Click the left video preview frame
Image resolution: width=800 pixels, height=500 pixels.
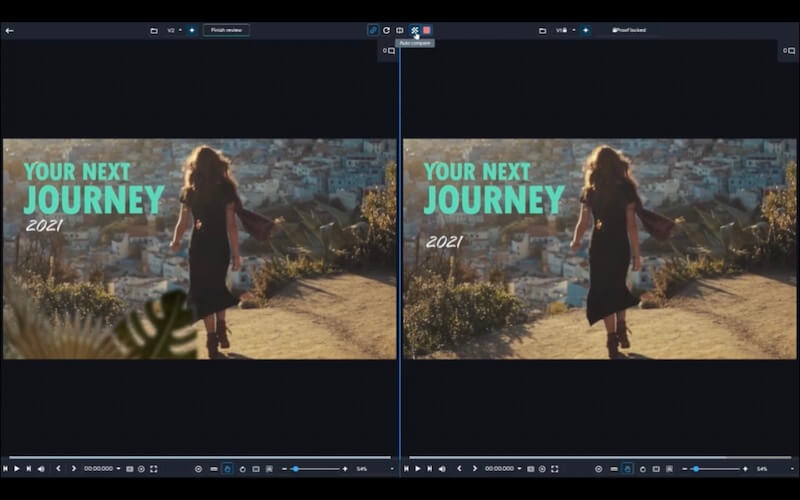tap(199, 248)
